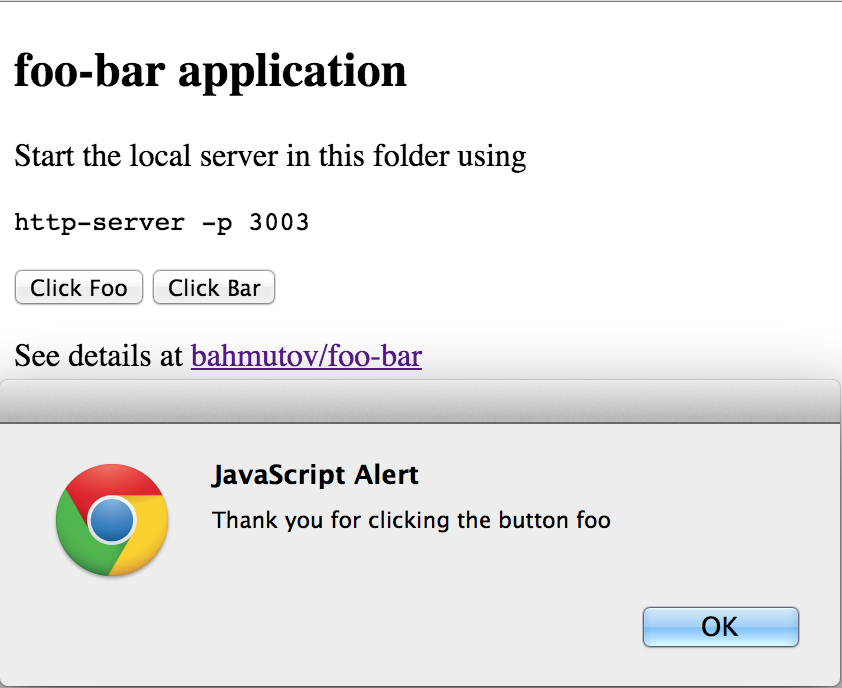Click the 'JavaScript Alert' title

coord(315,475)
